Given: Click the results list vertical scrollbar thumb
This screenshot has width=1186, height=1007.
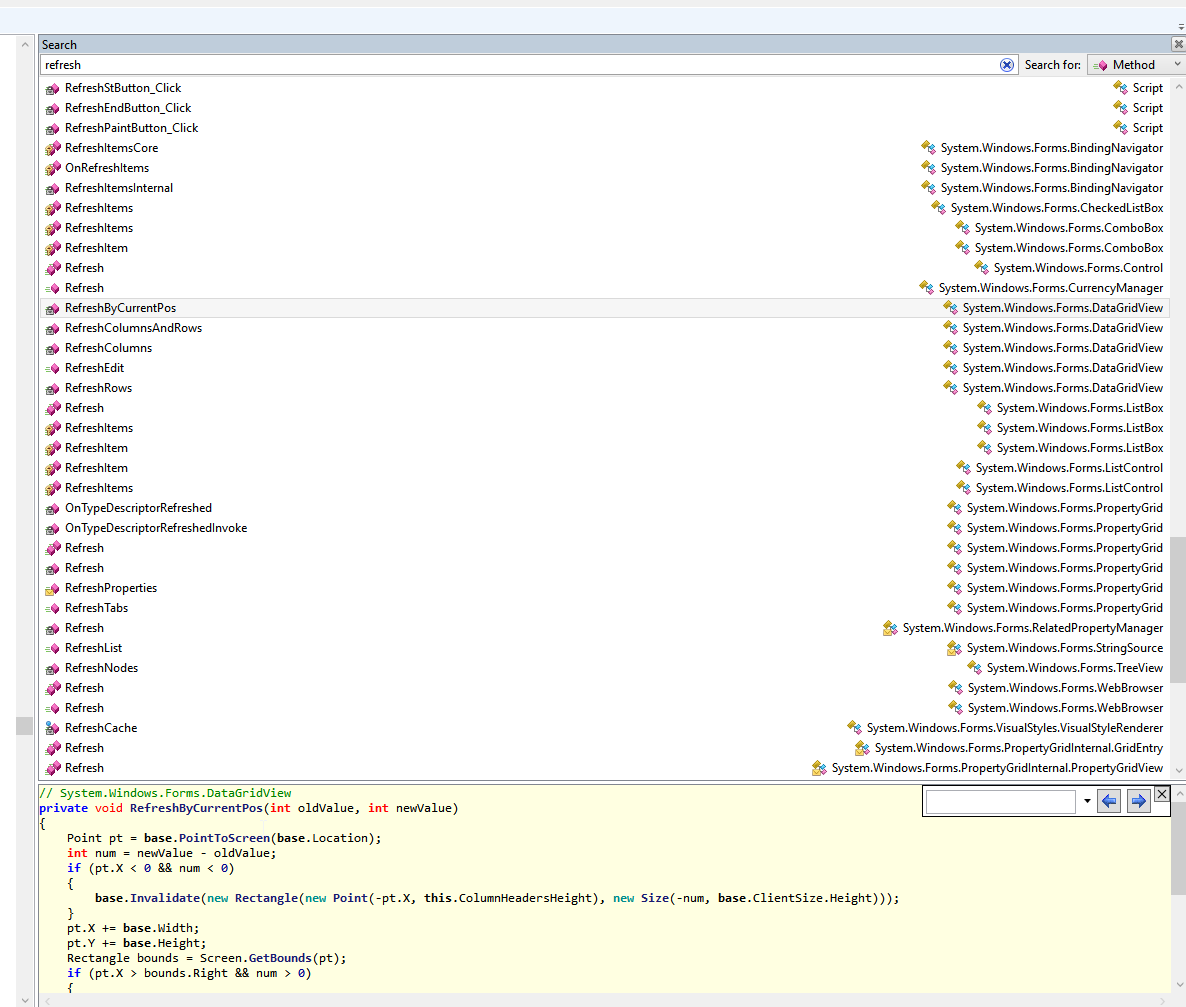Looking at the screenshot, I should [x=1178, y=610].
